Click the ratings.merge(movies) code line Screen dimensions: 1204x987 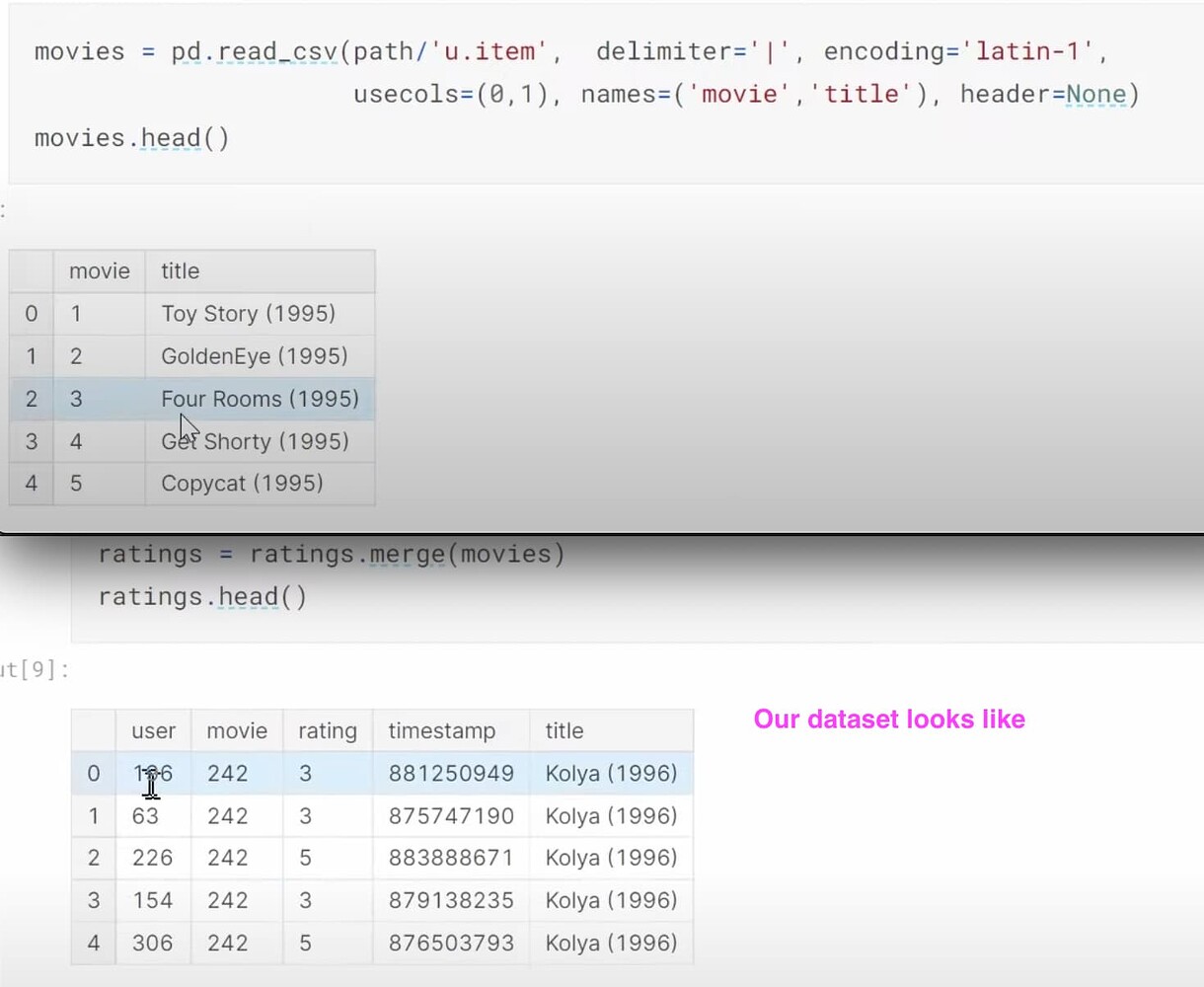coord(331,554)
